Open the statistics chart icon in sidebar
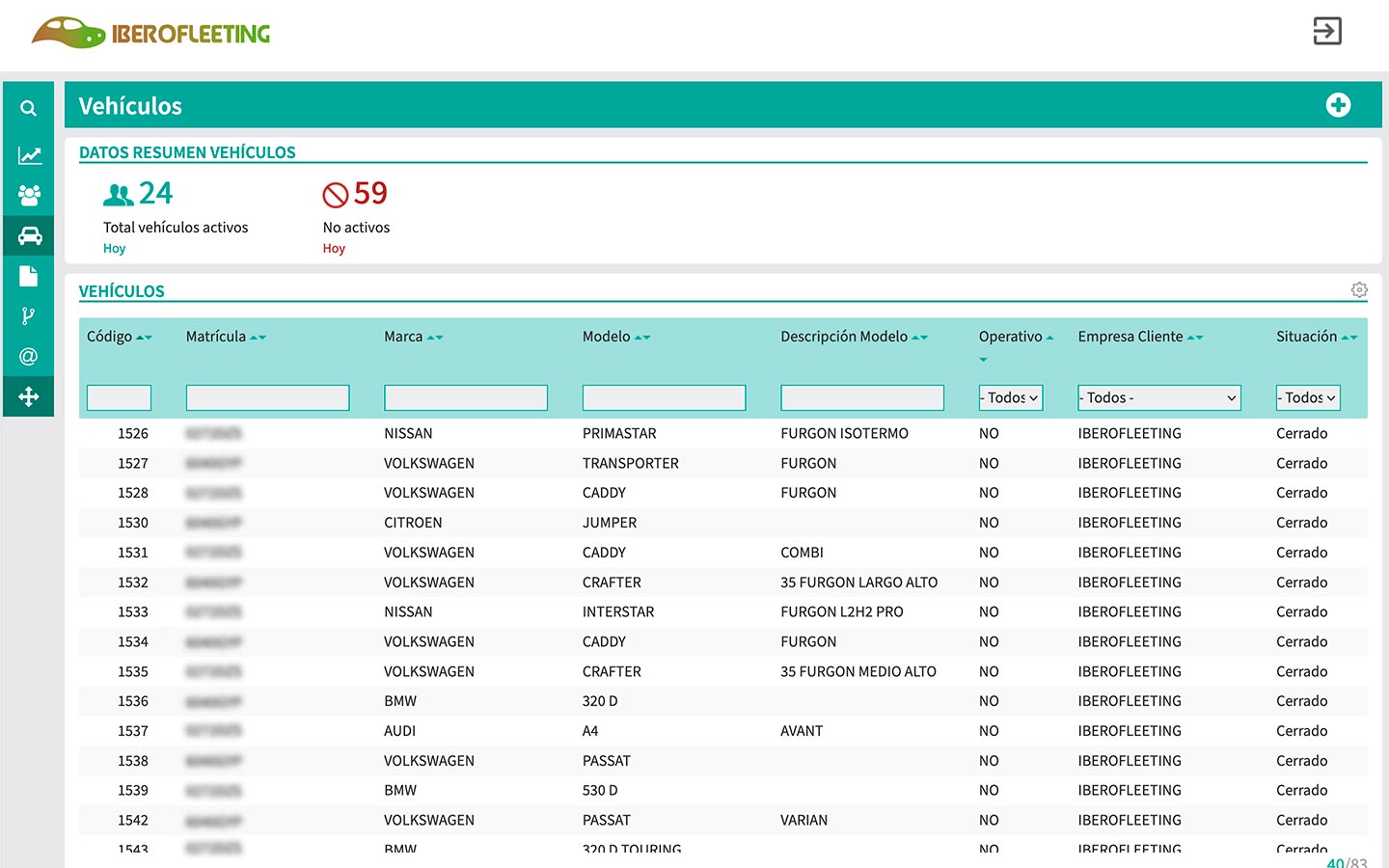The height and width of the screenshot is (868, 1389). click(x=29, y=155)
